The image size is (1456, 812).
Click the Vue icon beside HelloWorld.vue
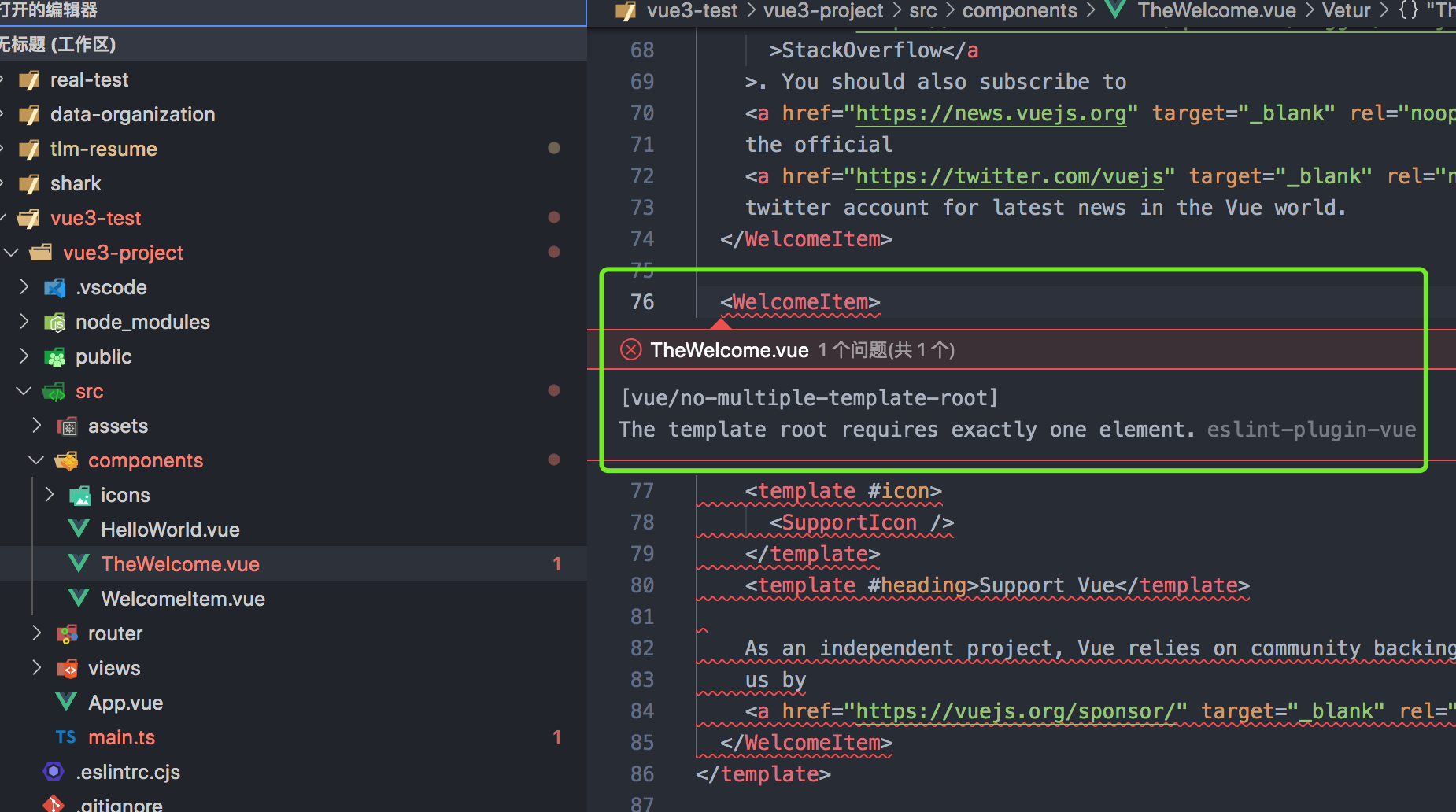[x=79, y=530]
